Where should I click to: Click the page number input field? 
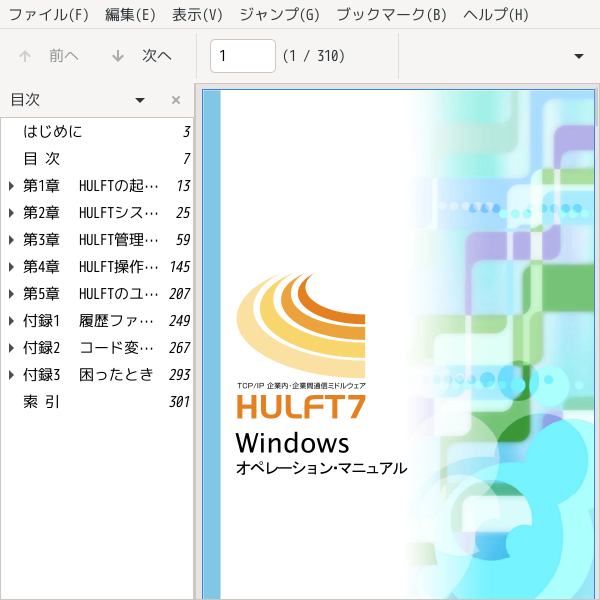[243, 56]
